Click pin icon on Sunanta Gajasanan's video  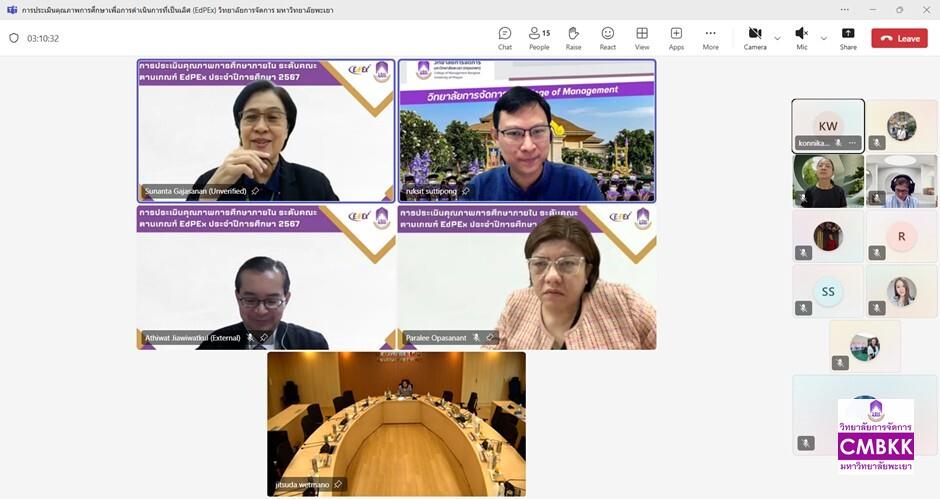(x=256, y=191)
